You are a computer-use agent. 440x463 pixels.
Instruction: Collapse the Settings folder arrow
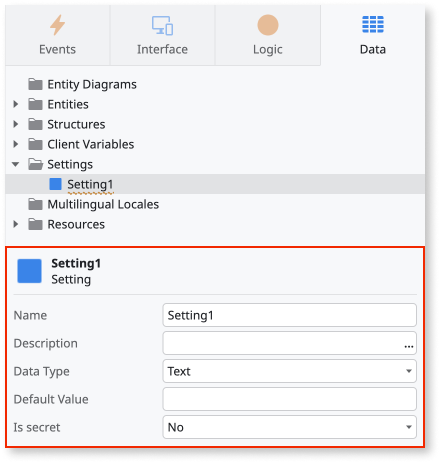click(15, 164)
